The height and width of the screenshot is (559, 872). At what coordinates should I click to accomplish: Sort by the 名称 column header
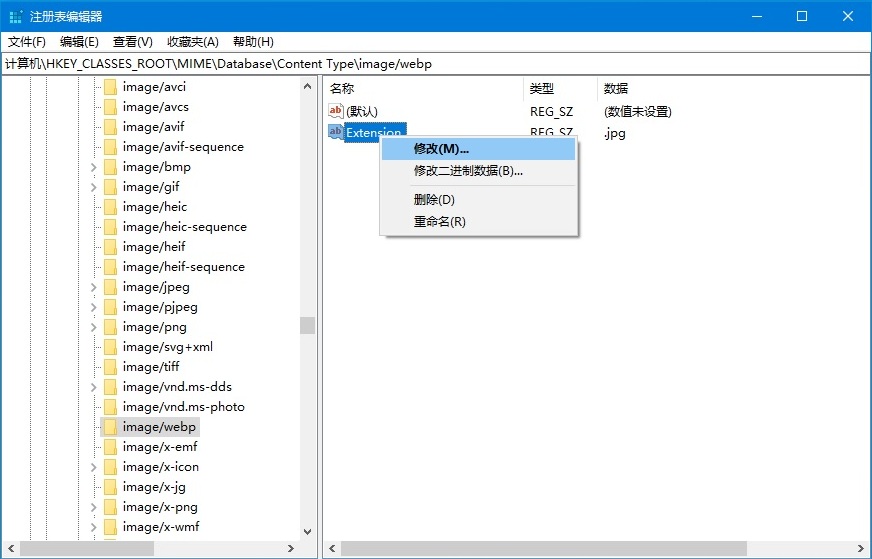[424, 88]
